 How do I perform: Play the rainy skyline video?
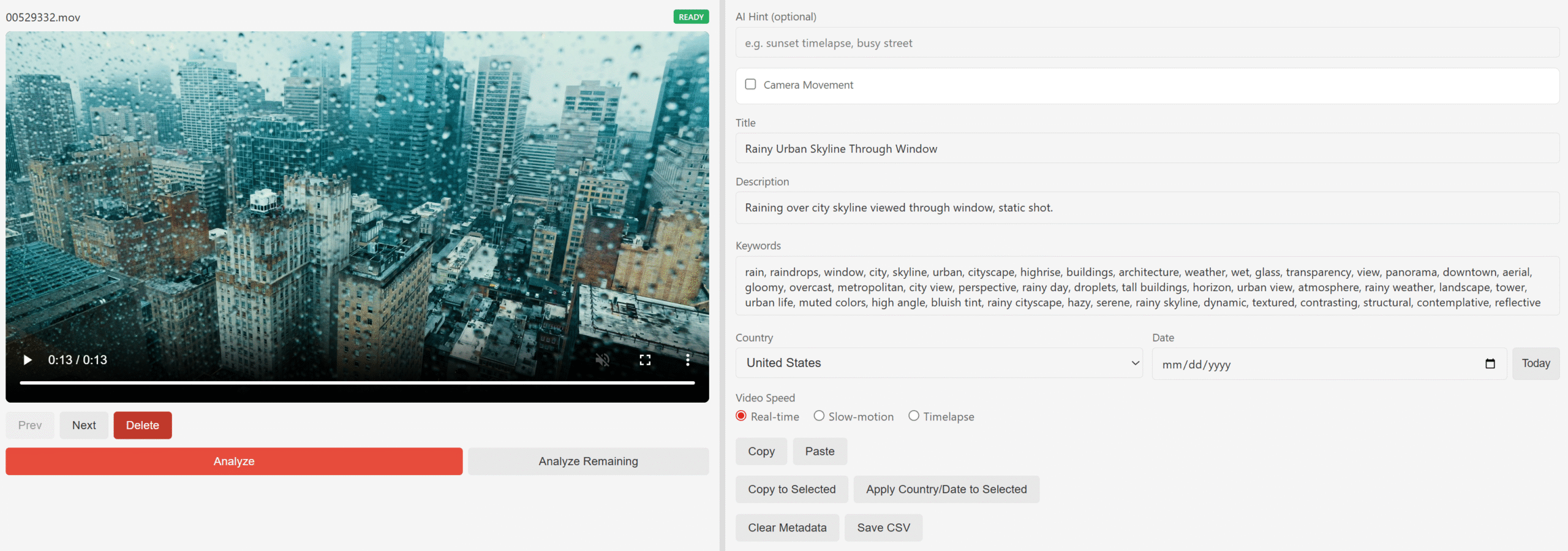(27, 360)
